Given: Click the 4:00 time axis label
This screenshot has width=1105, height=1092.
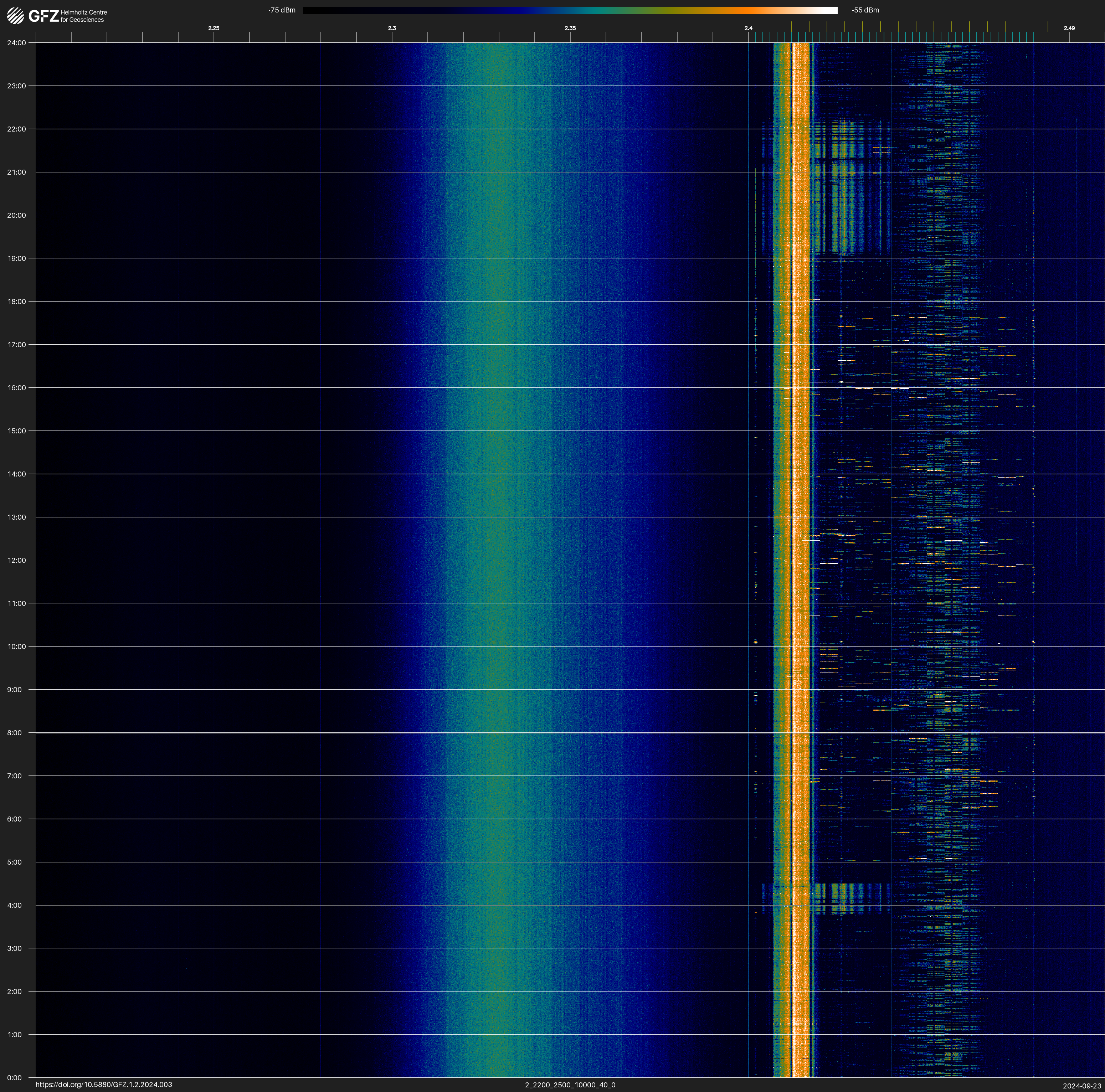Looking at the screenshot, I should (x=14, y=905).
